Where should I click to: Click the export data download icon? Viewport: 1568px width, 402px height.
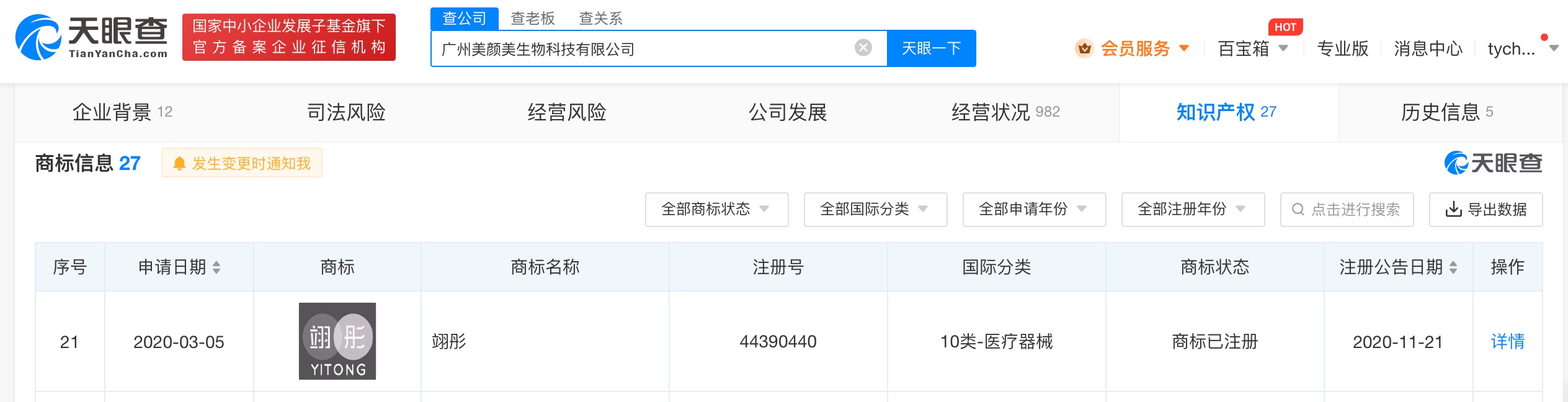coord(1453,210)
